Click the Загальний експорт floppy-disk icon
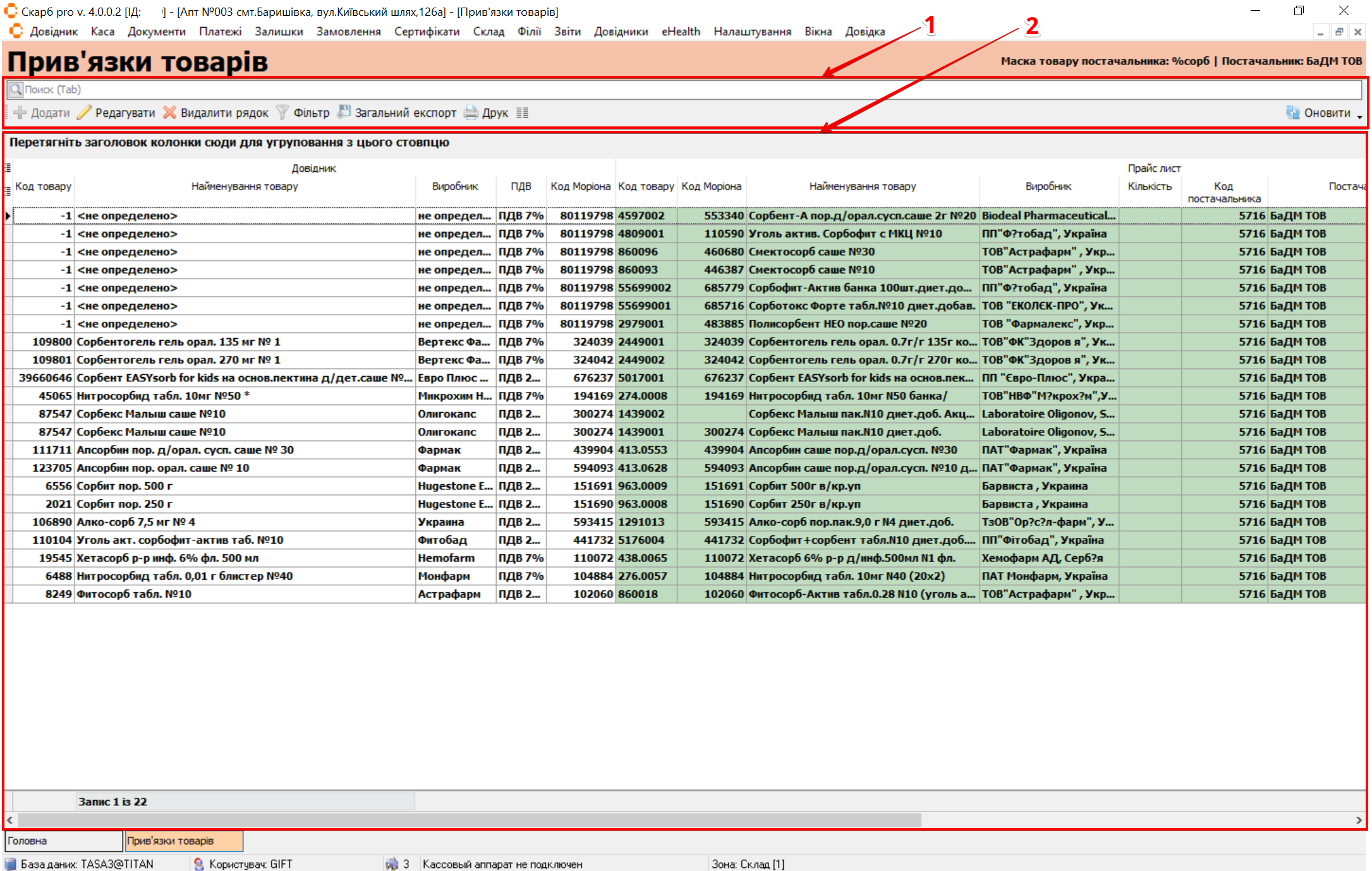Image resolution: width=1372 pixels, height=871 pixels. (x=344, y=112)
